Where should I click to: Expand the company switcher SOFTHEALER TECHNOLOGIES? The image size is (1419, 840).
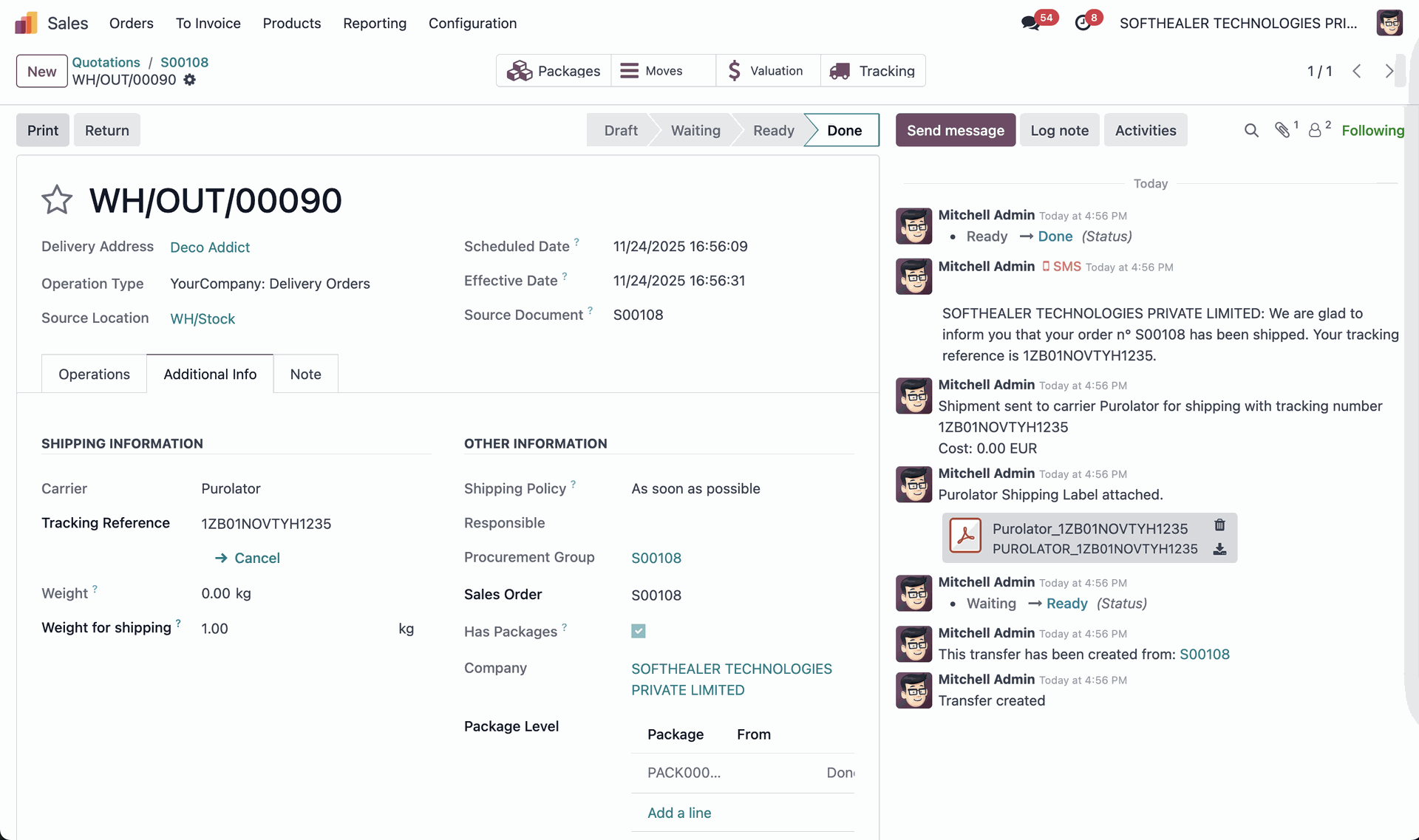point(1238,23)
